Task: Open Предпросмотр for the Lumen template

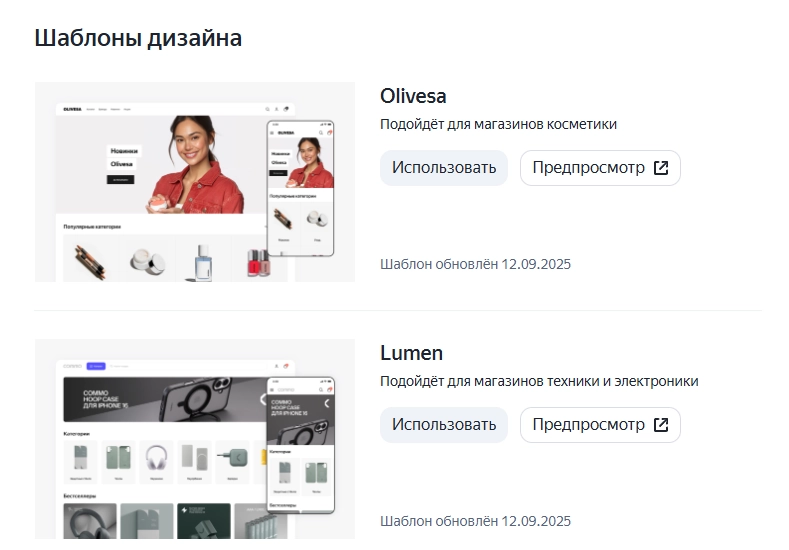Action: [600, 425]
